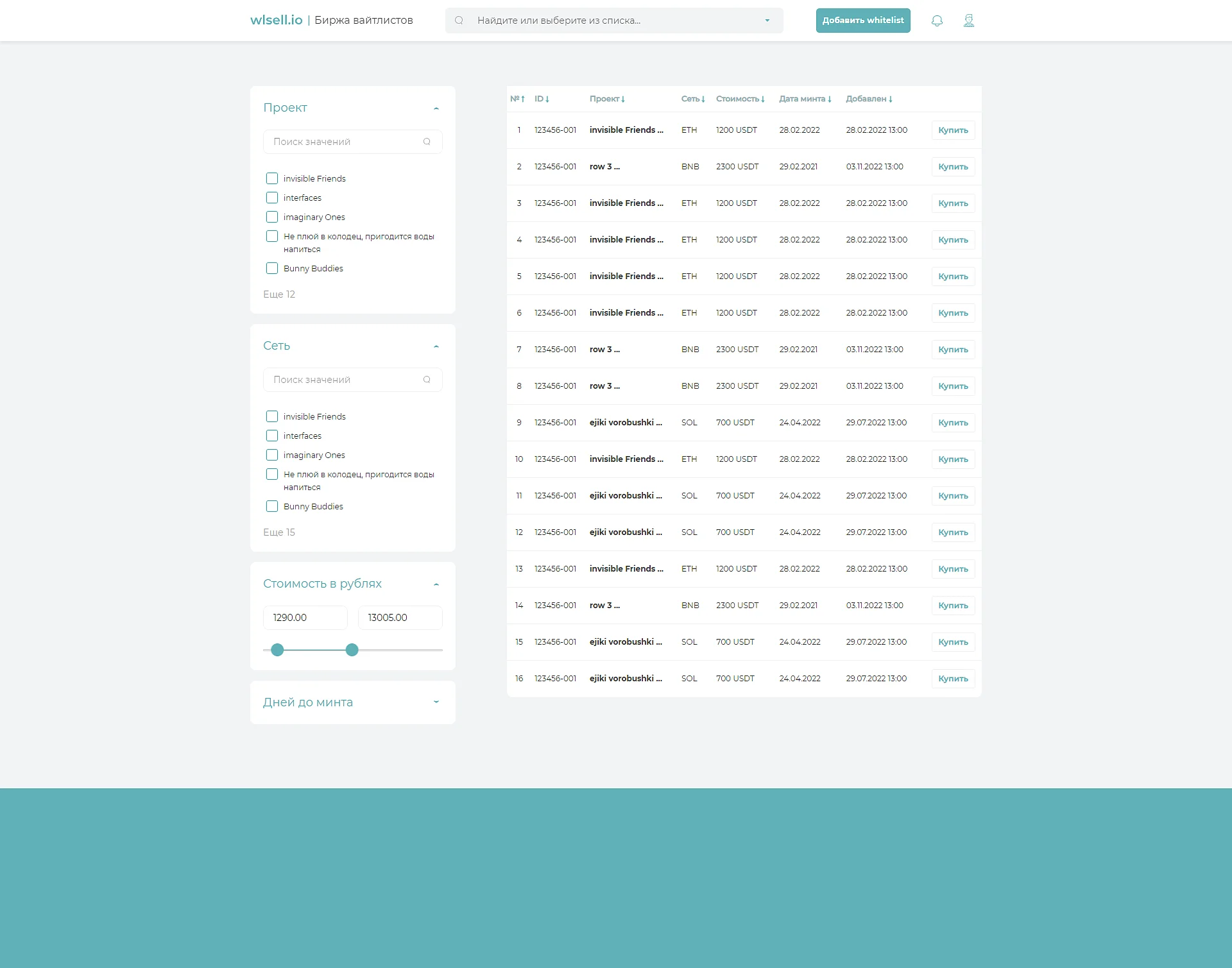Show Еще 12 more projects
Screen dimensions: 1232x968
(x=279, y=294)
